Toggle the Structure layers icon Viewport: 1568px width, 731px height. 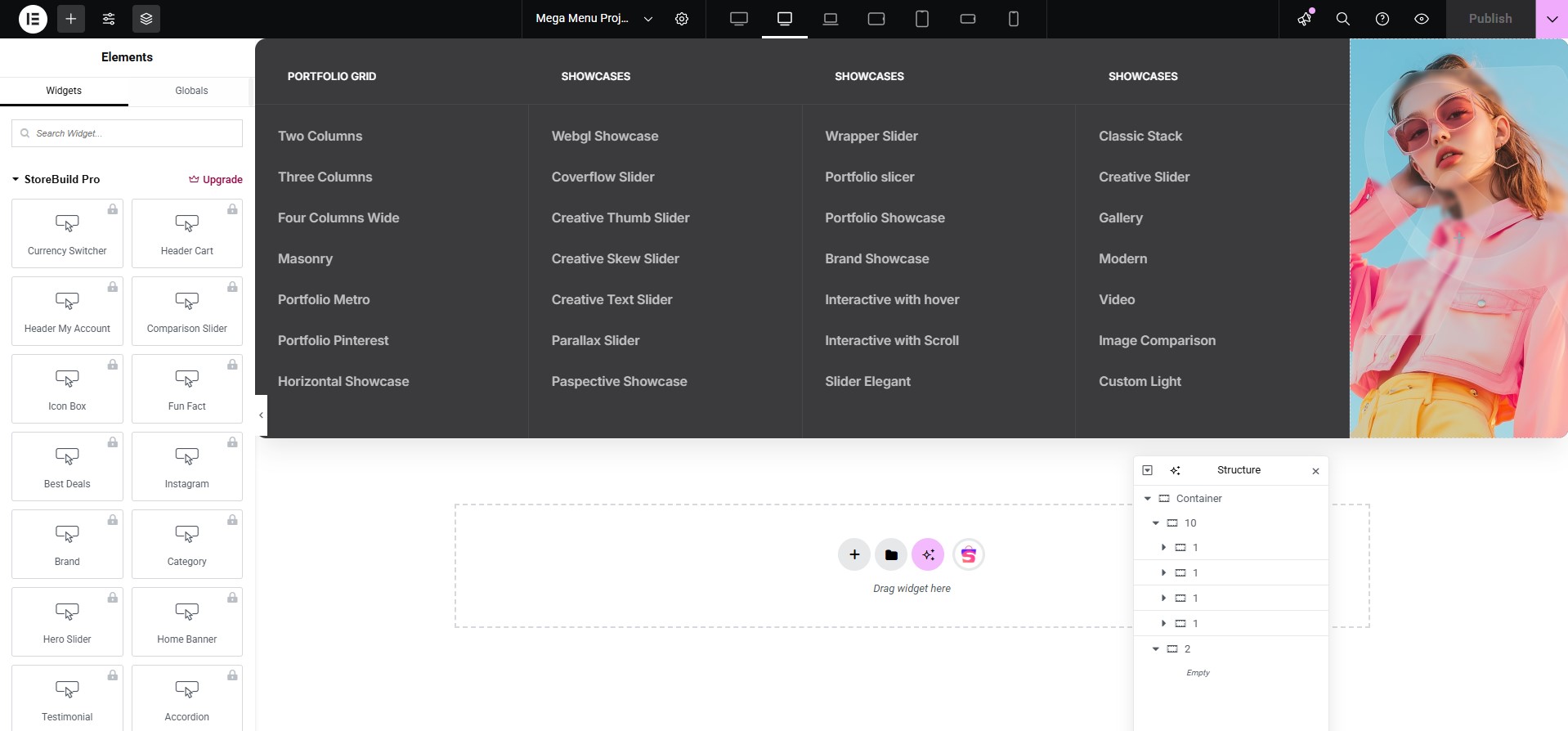(146, 19)
